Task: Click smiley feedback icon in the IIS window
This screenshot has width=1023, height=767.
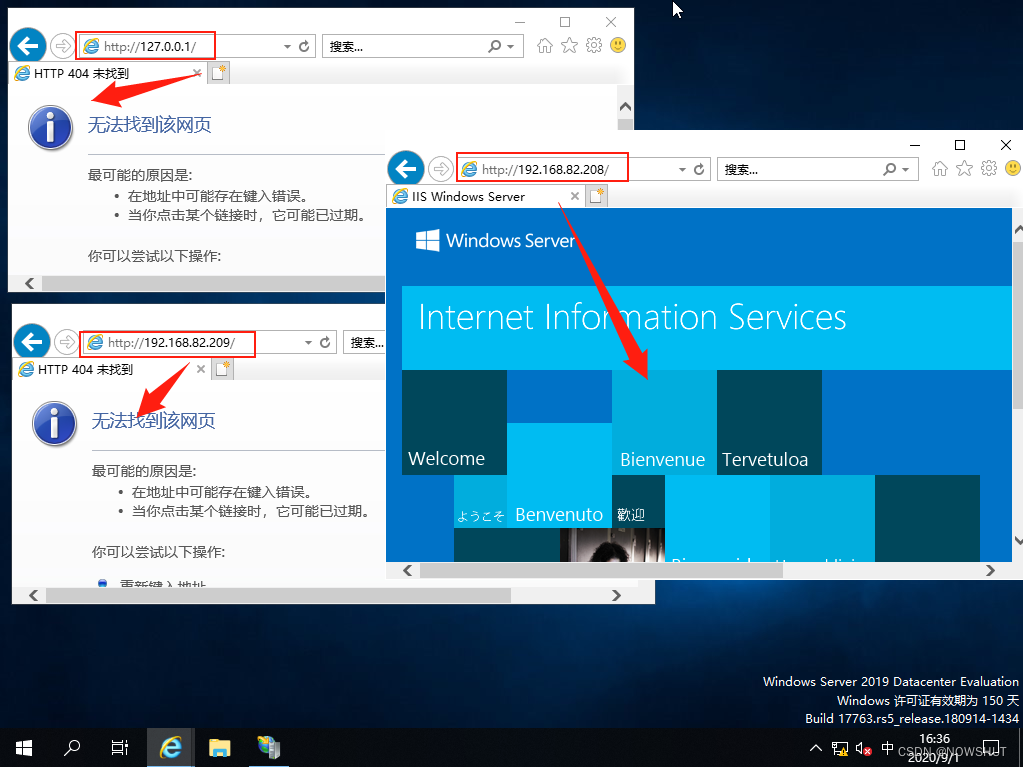Action: 1012,168
